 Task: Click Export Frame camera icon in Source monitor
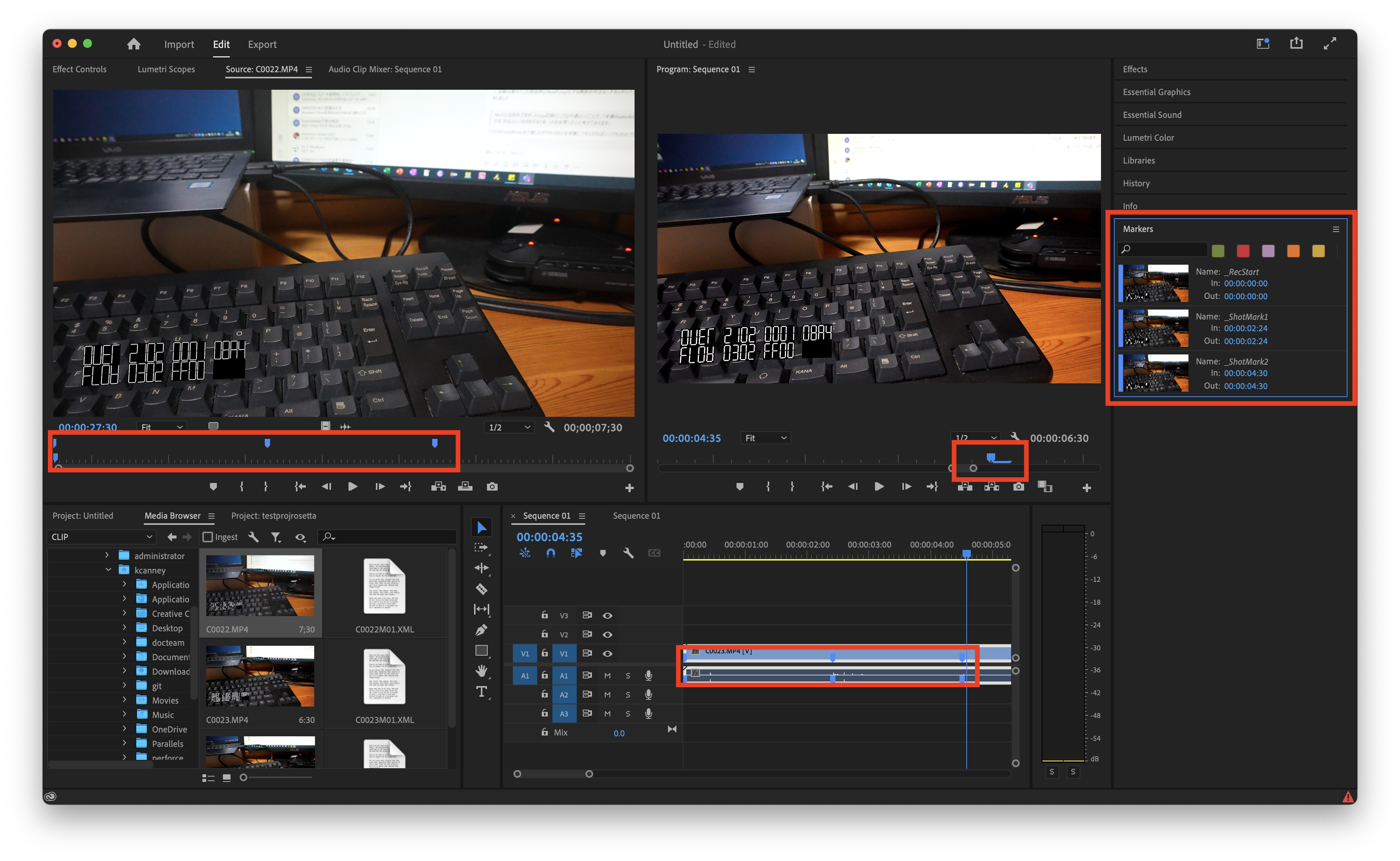click(492, 487)
